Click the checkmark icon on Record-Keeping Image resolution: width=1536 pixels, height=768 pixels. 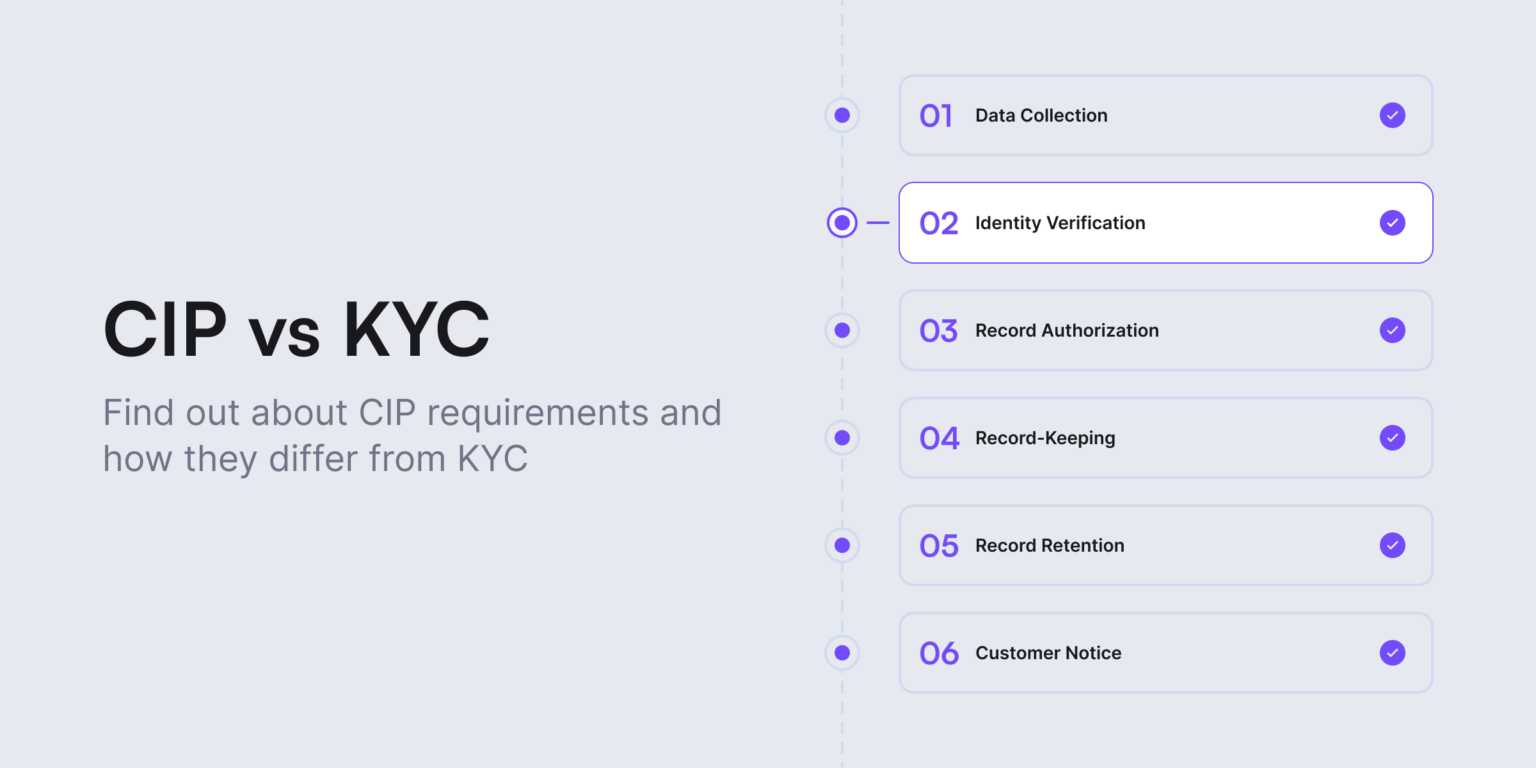click(x=1392, y=437)
